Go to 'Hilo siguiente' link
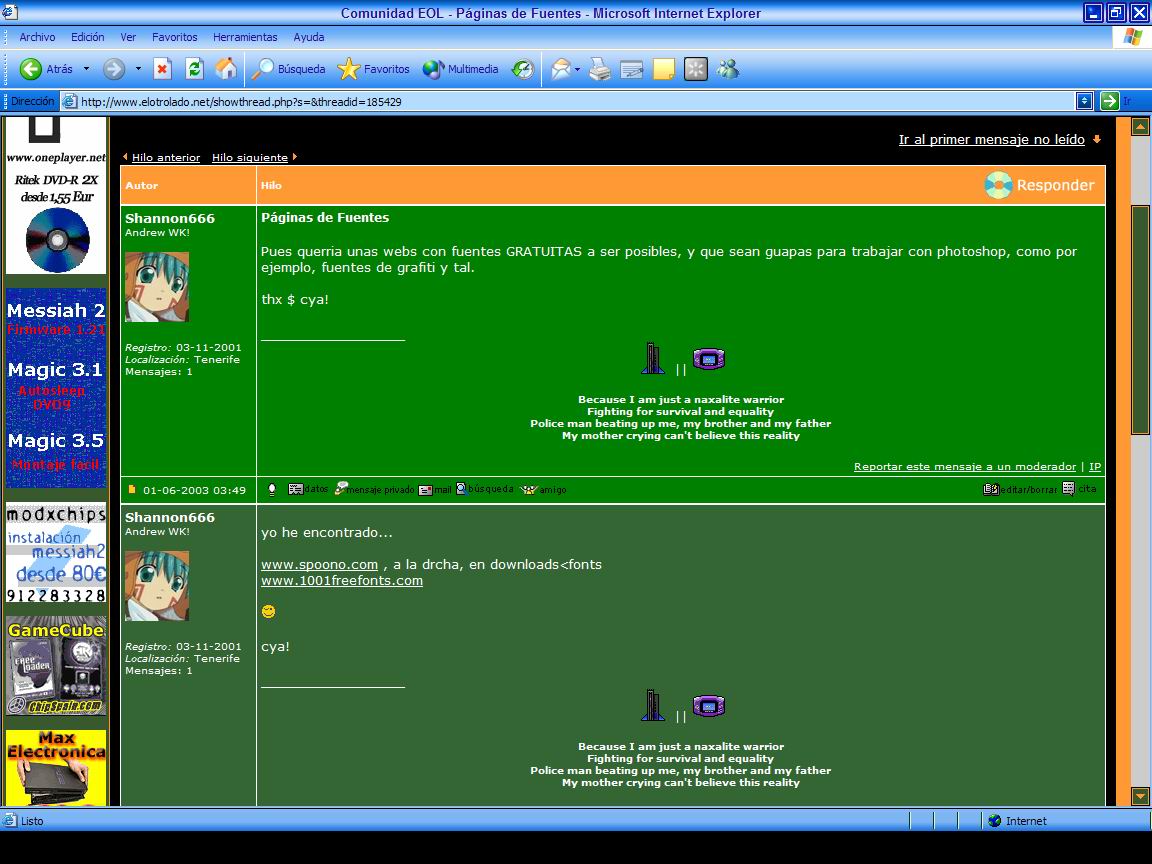This screenshot has width=1152, height=864. pos(250,157)
